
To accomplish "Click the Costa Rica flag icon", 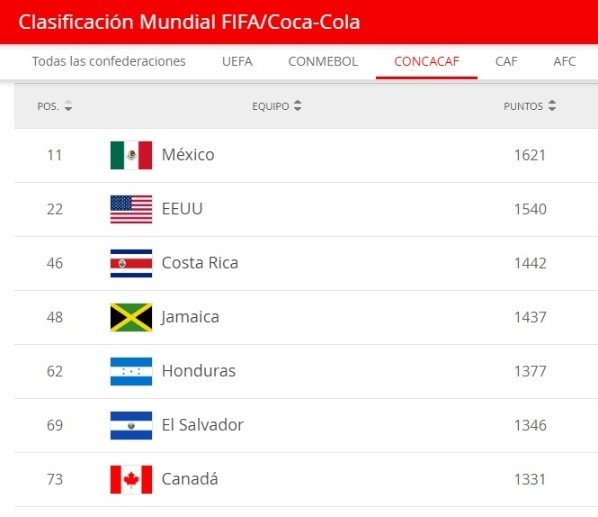I will (131, 263).
